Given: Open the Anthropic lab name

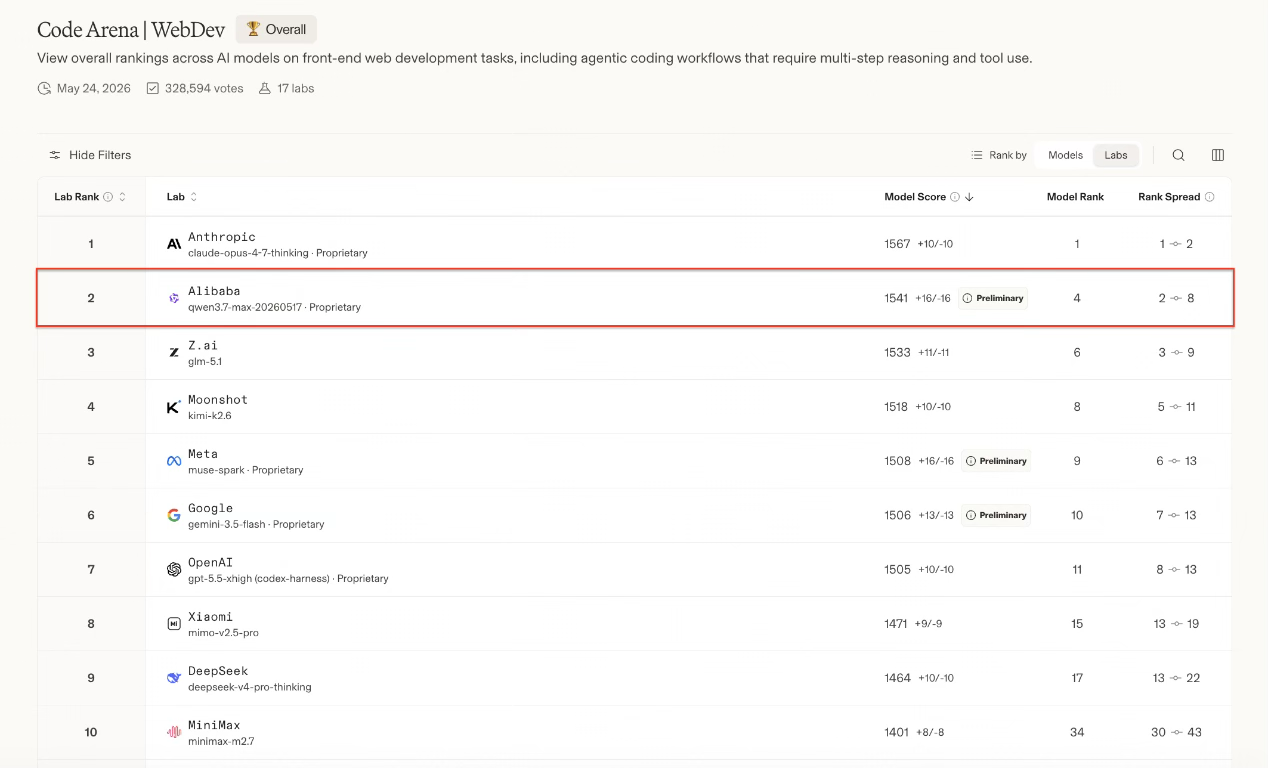Looking at the screenshot, I should pos(222,237).
